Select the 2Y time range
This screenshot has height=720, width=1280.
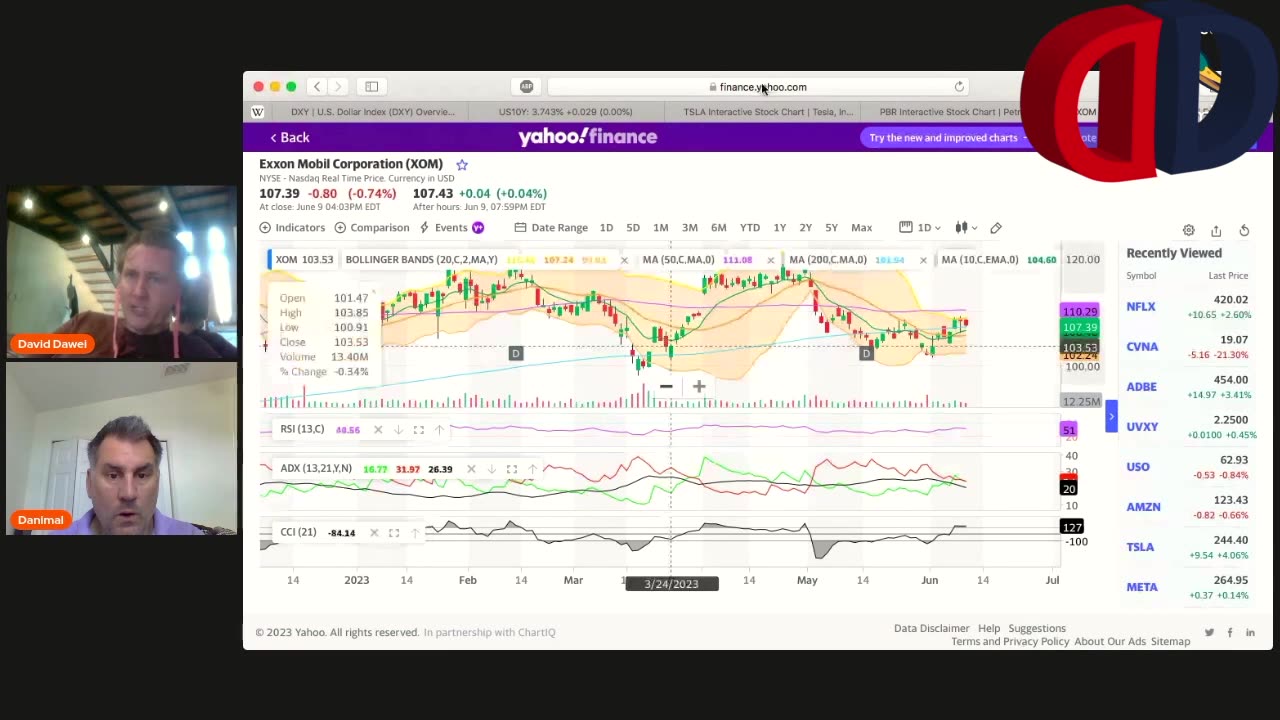click(806, 228)
